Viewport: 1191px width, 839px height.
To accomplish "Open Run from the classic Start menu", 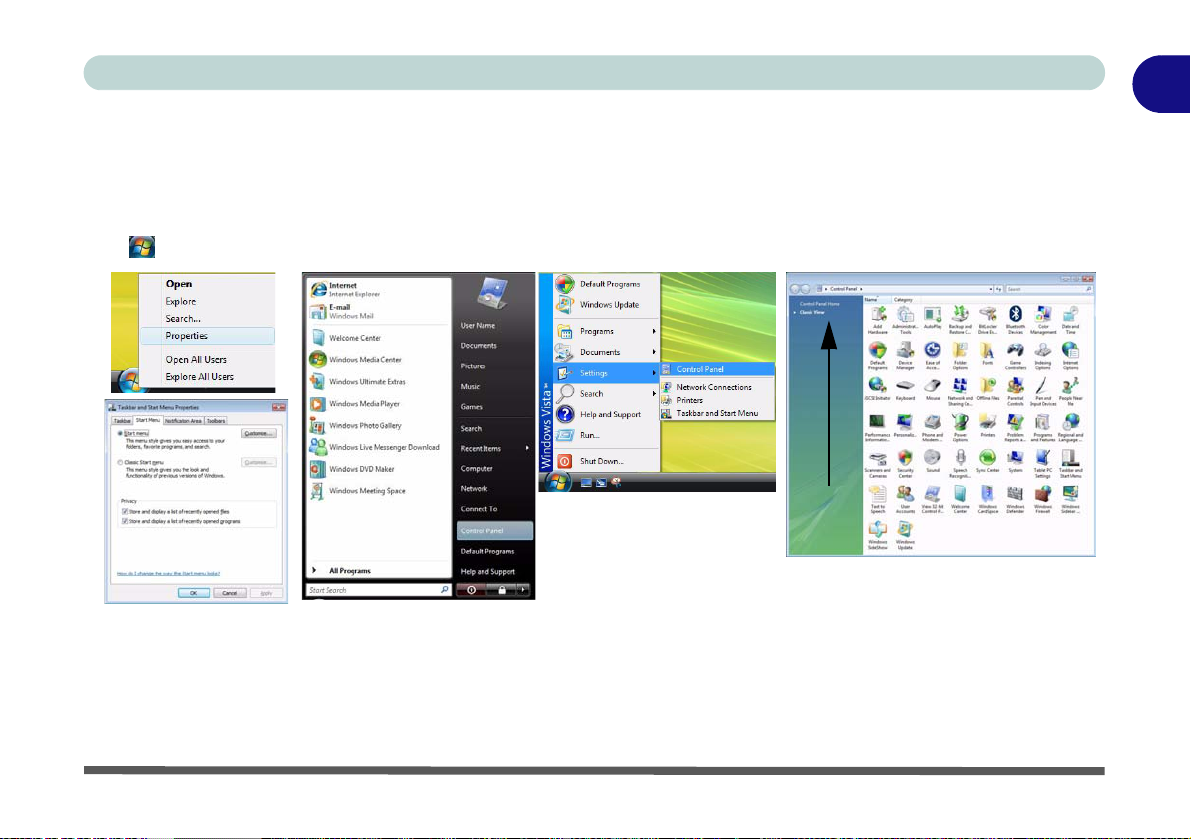I will point(589,436).
